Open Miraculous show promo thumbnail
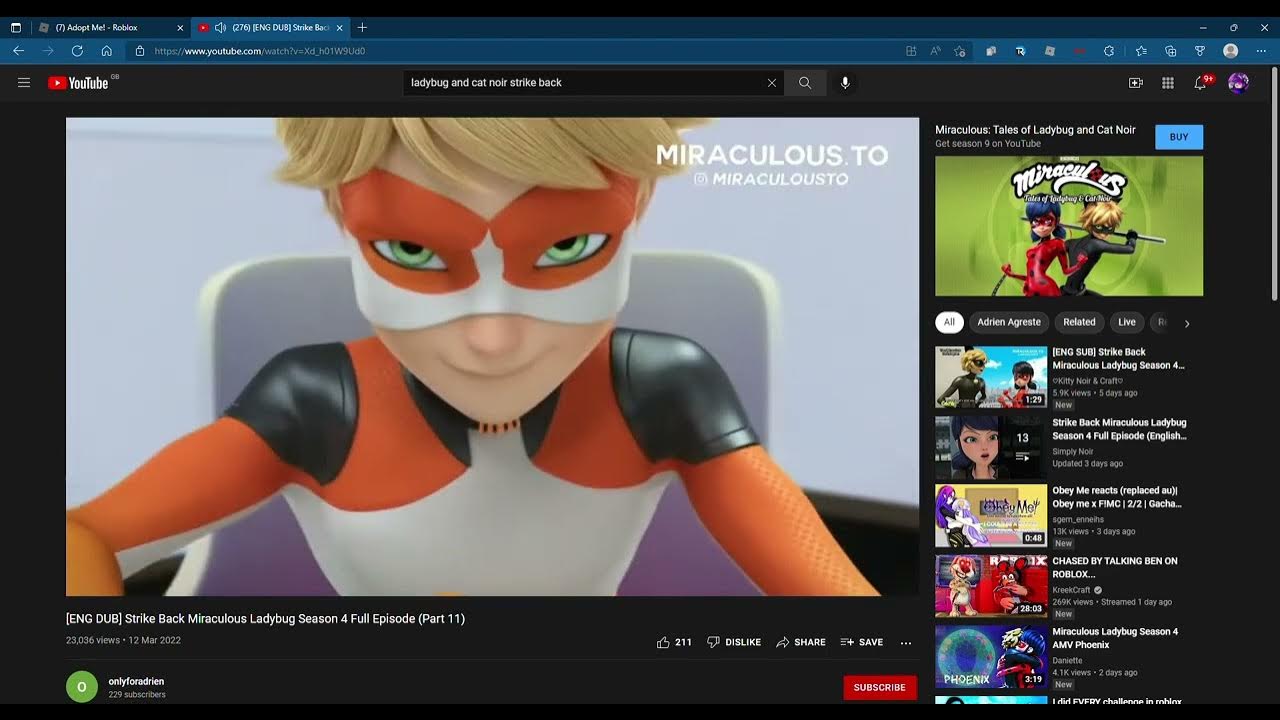This screenshot has height=720, width=1280. coord(1069,226)
